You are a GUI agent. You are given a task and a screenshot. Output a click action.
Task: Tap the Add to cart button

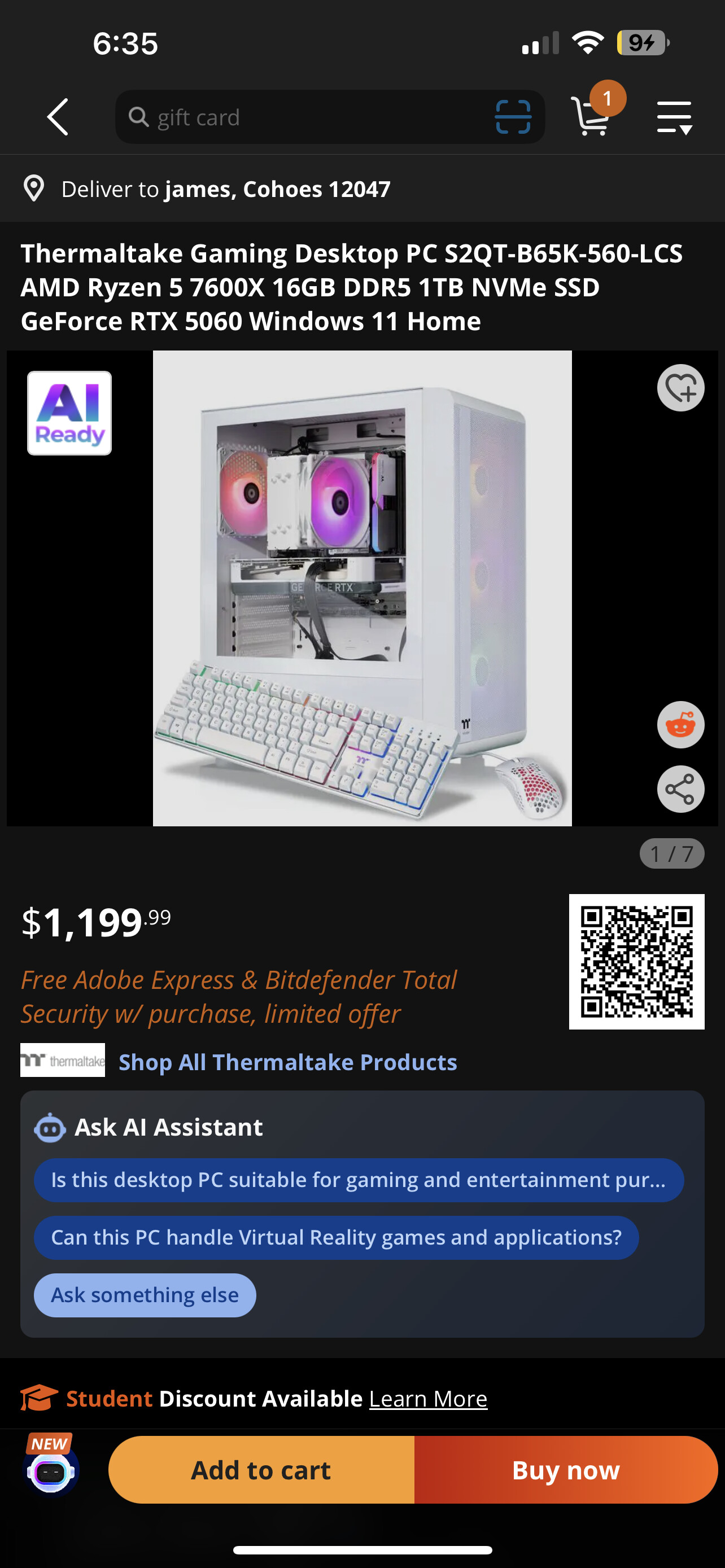coord(262,1470)
